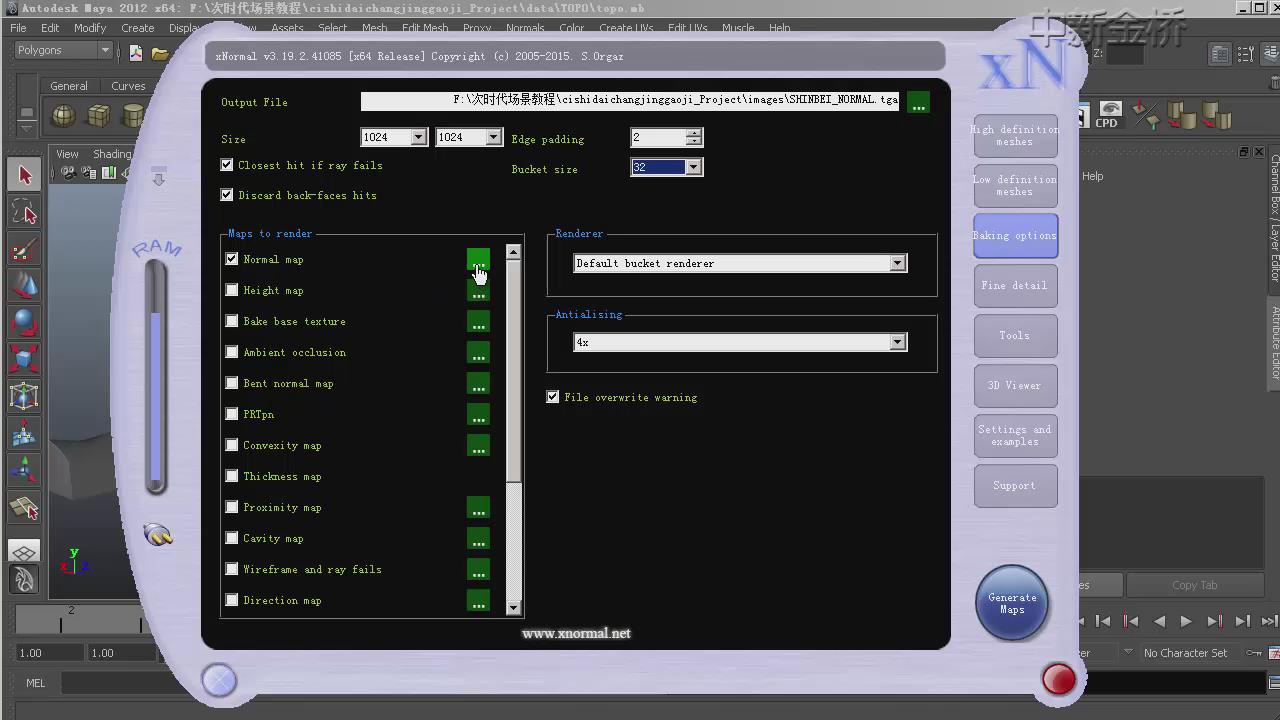Open Fine detail section
The image size is (1280, 720).
[x=1015, y=286]
